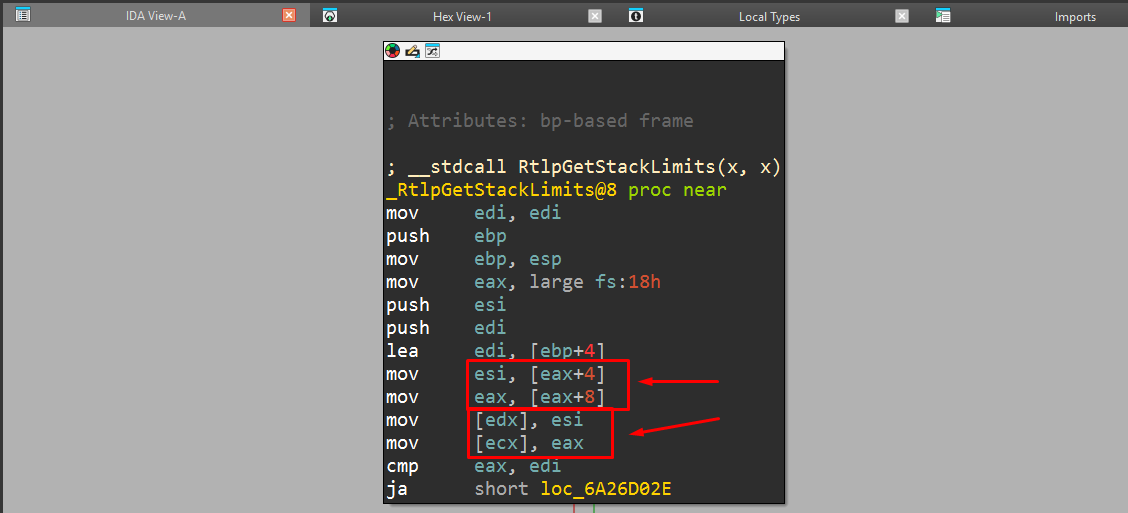Switch to the IDA View-A tab

click(x=155, y=17)
